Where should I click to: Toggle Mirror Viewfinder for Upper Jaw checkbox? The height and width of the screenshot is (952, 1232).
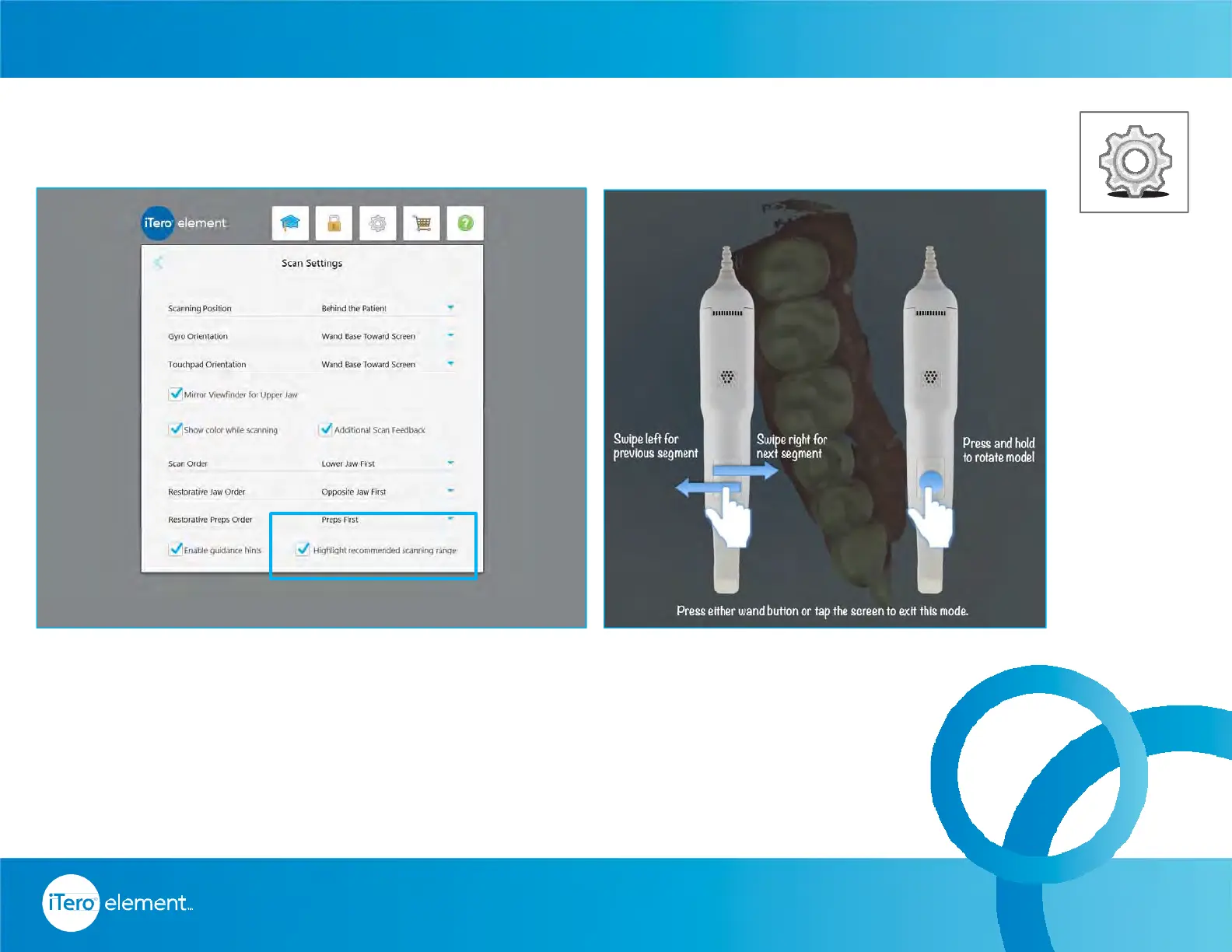[176, 394]
